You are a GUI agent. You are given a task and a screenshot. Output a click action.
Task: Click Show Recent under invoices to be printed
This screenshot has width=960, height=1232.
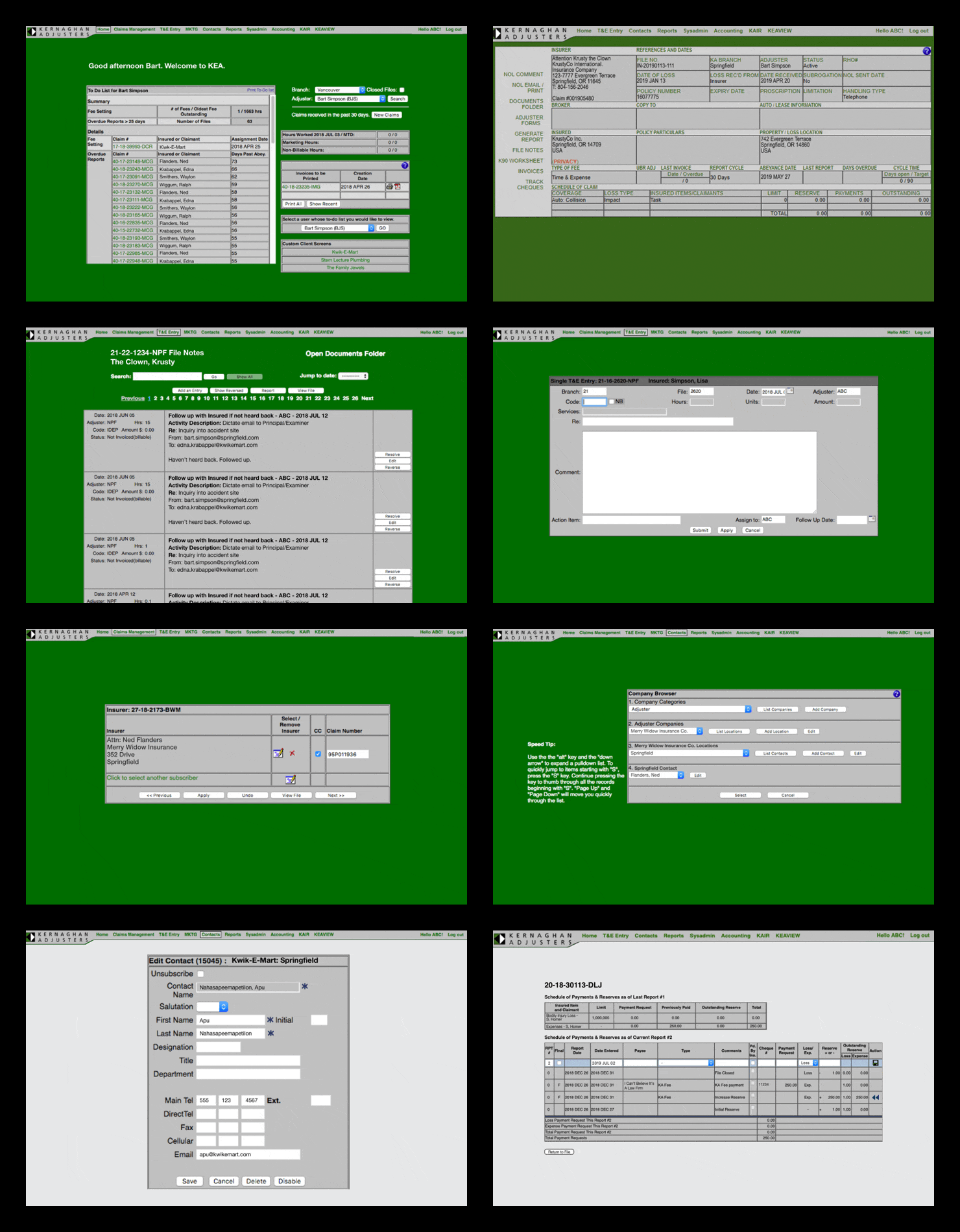click(x=323, y=204)
